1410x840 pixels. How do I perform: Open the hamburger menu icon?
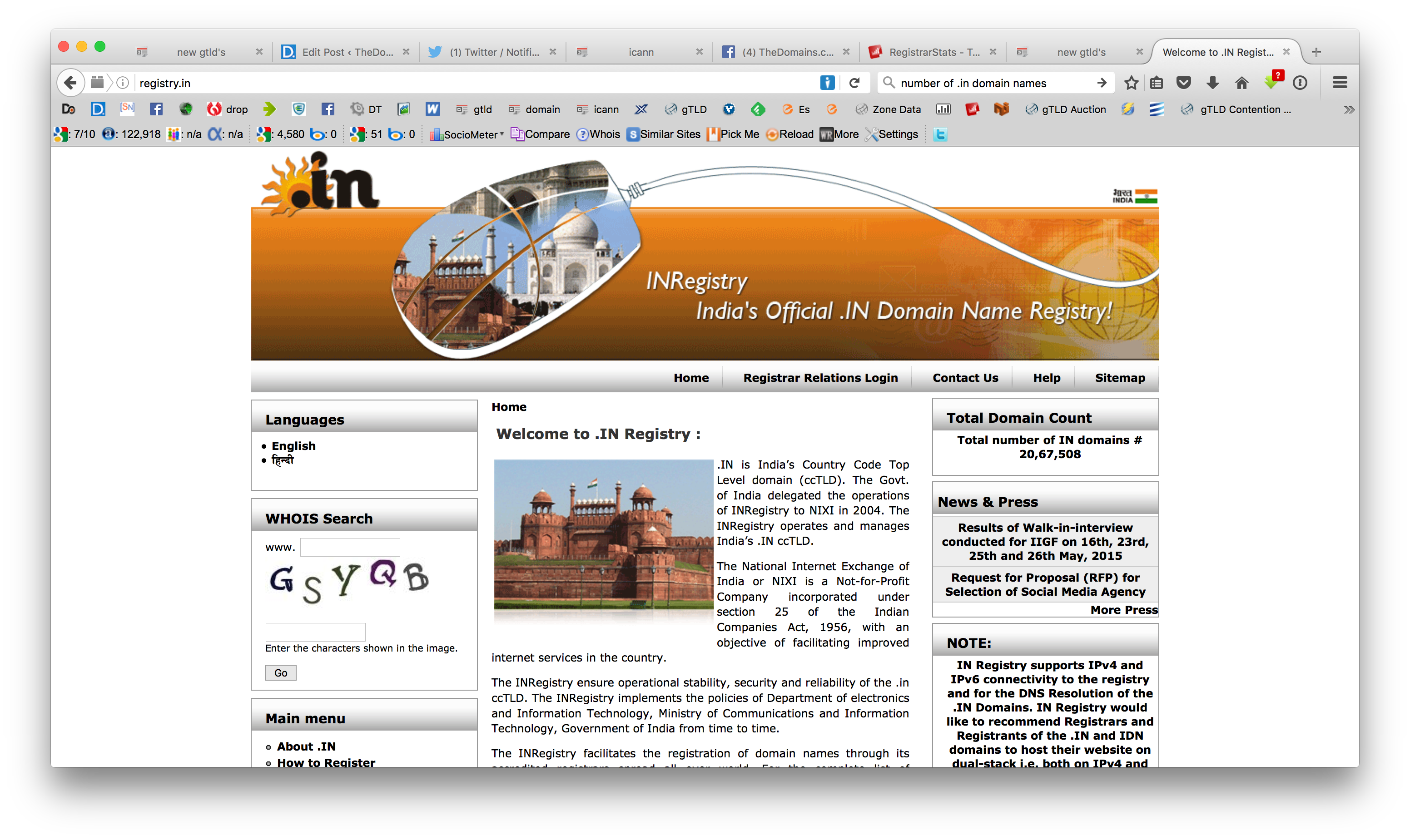(1339, 83)
